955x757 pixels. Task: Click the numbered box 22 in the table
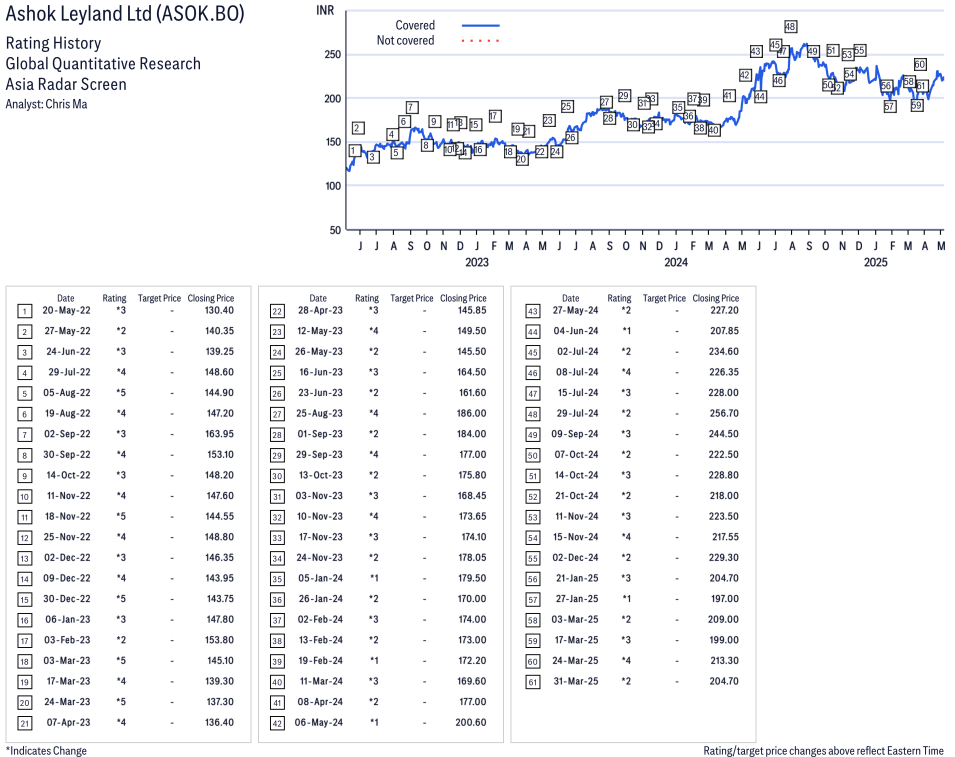point(277,312)
